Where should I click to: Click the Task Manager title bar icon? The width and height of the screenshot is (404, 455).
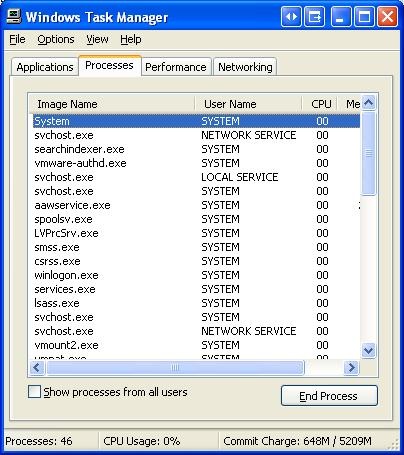click(14, 16)
